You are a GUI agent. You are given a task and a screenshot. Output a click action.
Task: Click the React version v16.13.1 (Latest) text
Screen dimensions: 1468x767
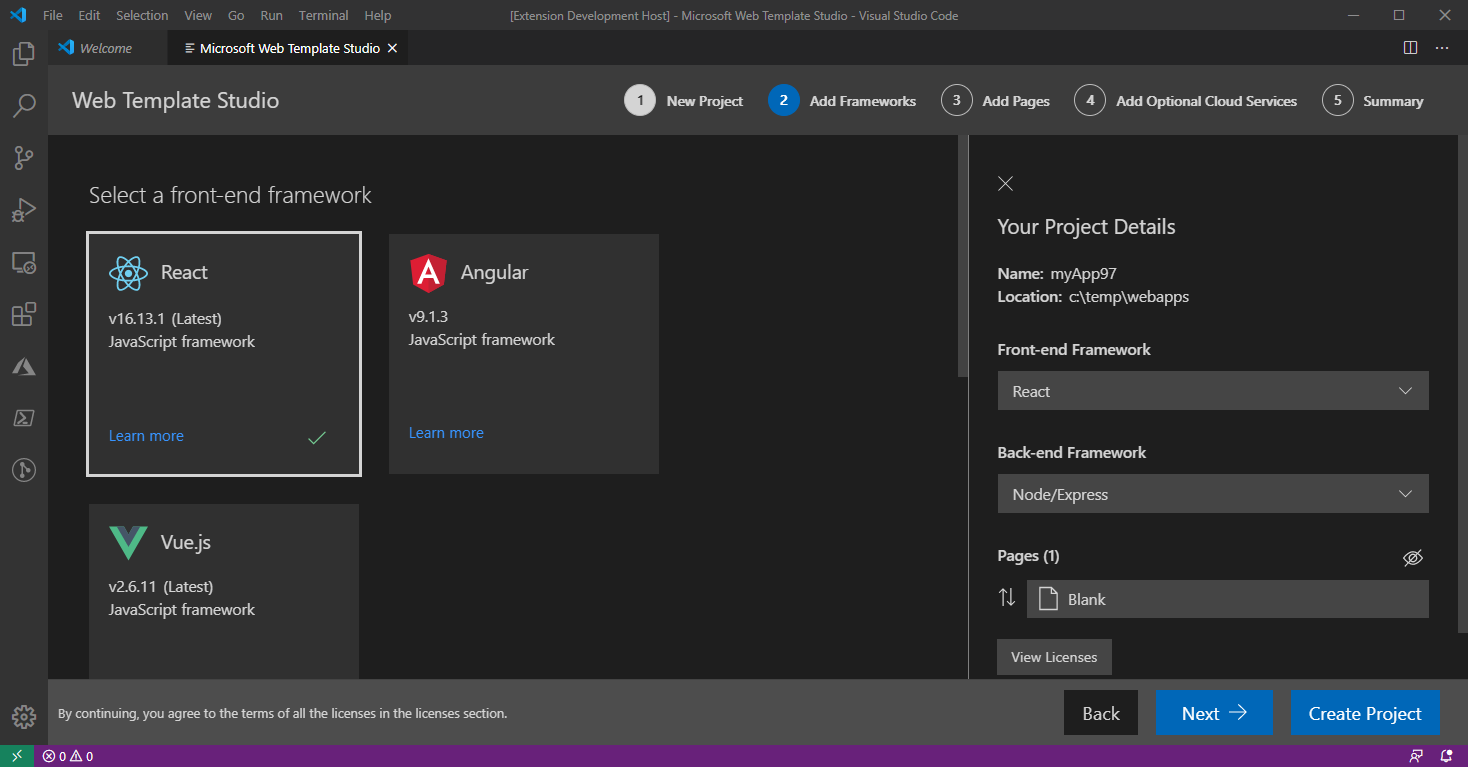click(x=165, y=319)
